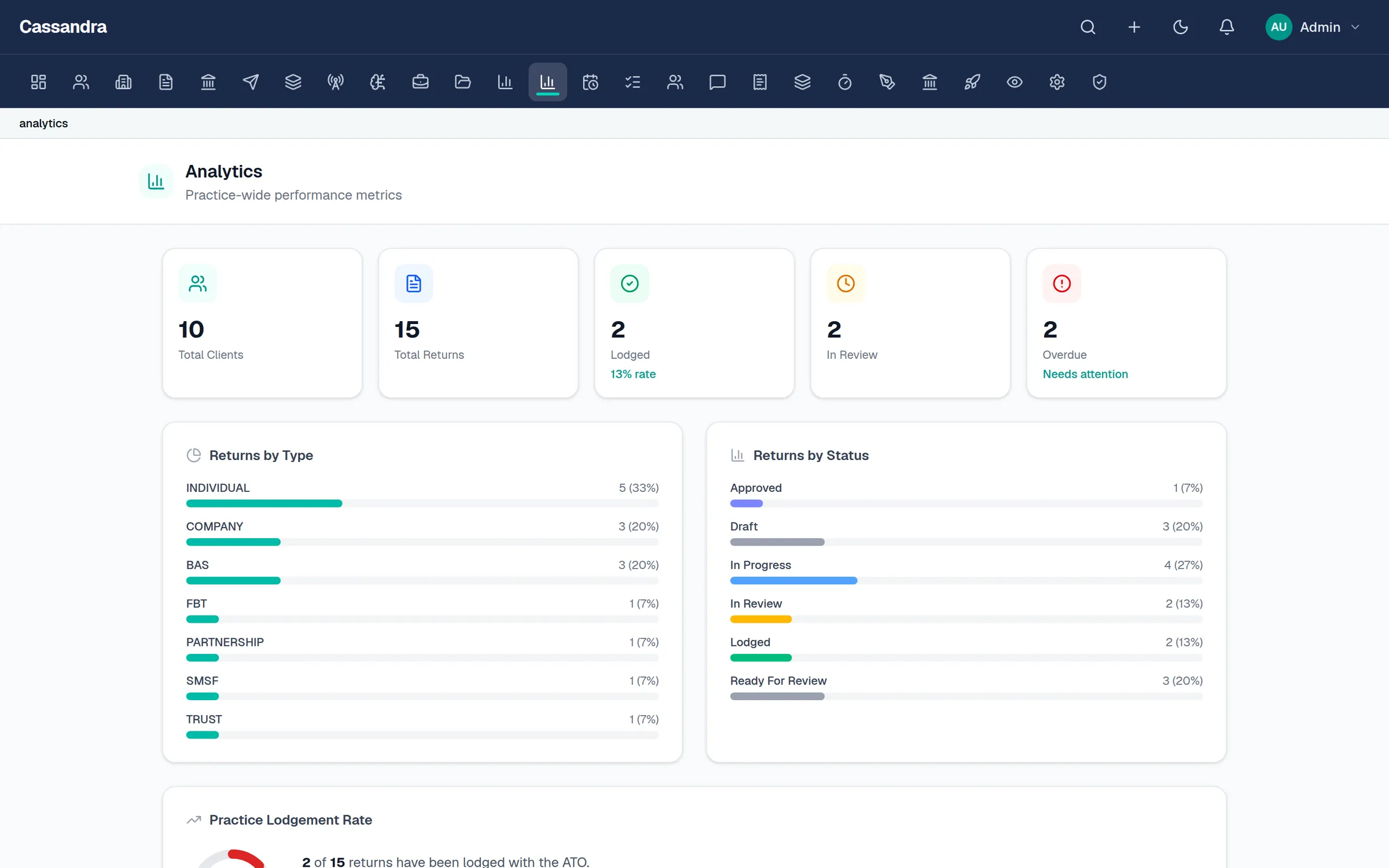Click the Approved status label

tap(756, 488)
